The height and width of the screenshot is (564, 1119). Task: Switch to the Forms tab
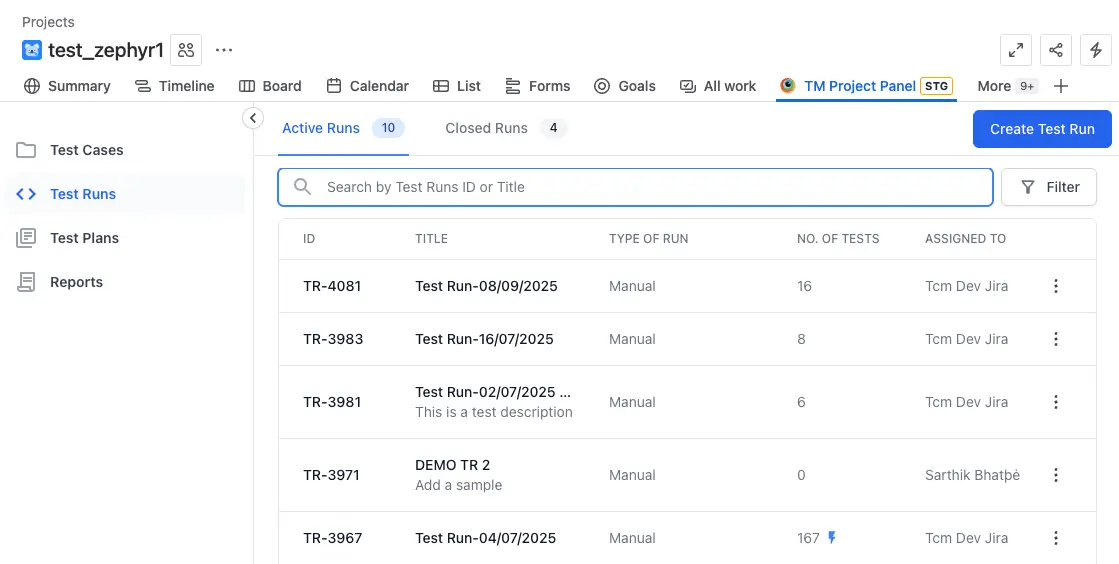[537, 86]
